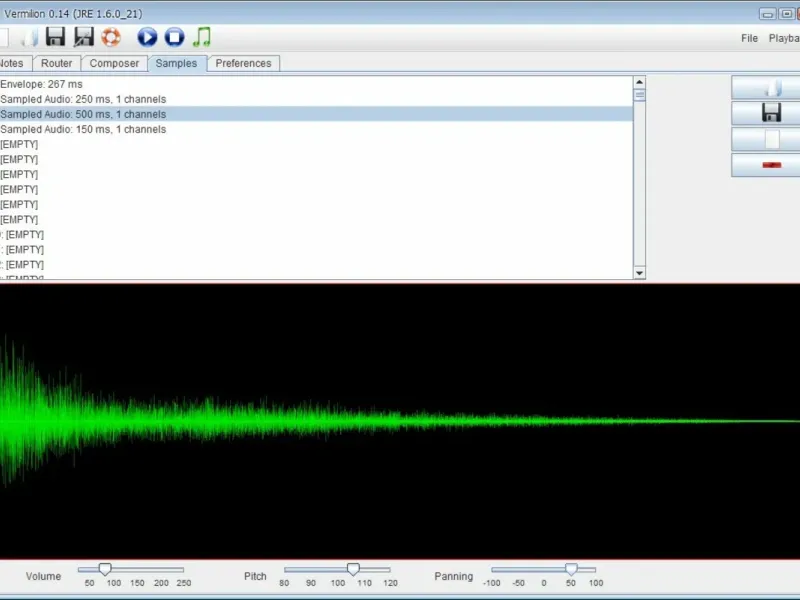This screenshot has width=800, height=600.
Task: Switch to the Router tab
Action: pos(57,63)
